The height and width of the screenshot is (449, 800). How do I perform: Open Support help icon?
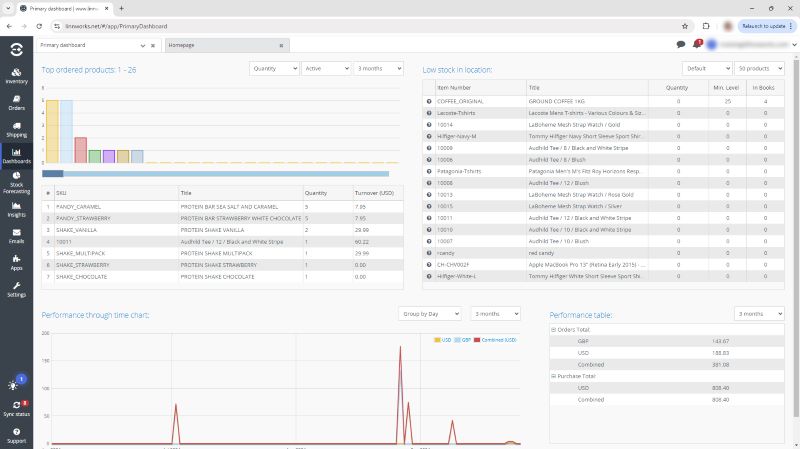pyautogui.click(x=16, y=435)
